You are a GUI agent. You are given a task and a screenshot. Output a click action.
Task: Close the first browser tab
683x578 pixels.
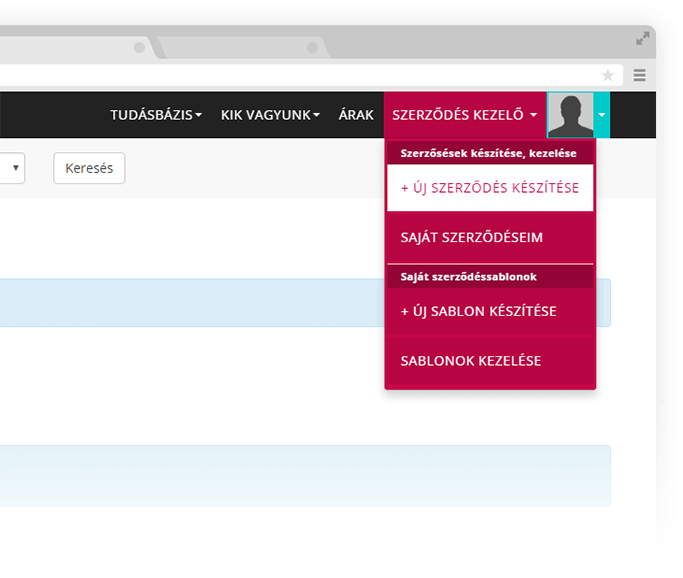(139, 47)
